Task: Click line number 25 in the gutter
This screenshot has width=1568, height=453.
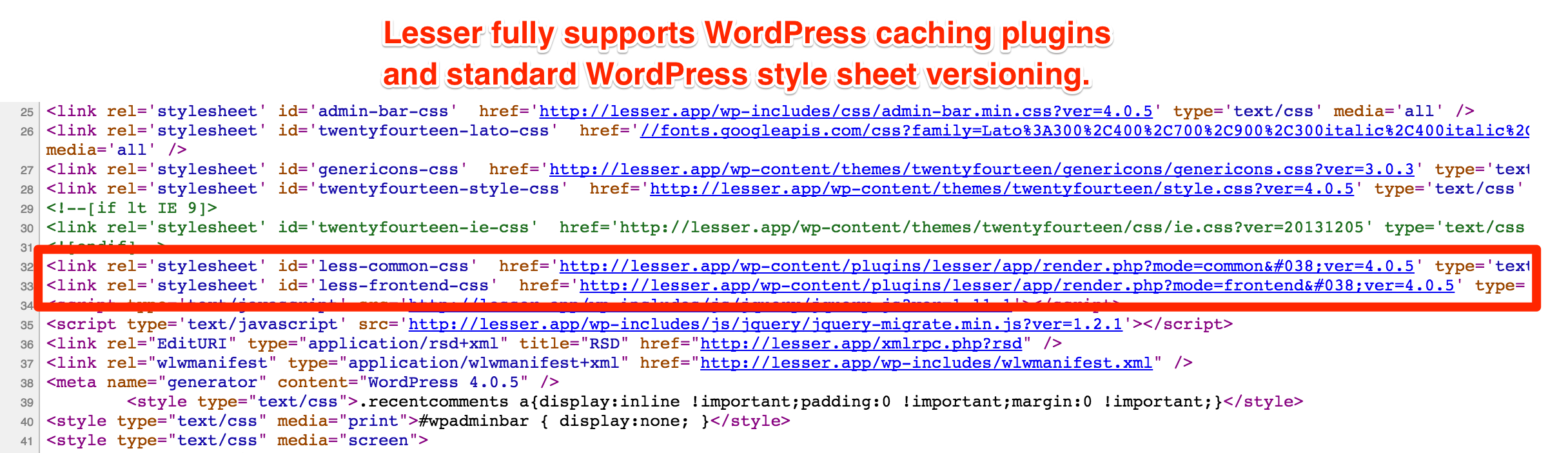Action: (26, 112)
